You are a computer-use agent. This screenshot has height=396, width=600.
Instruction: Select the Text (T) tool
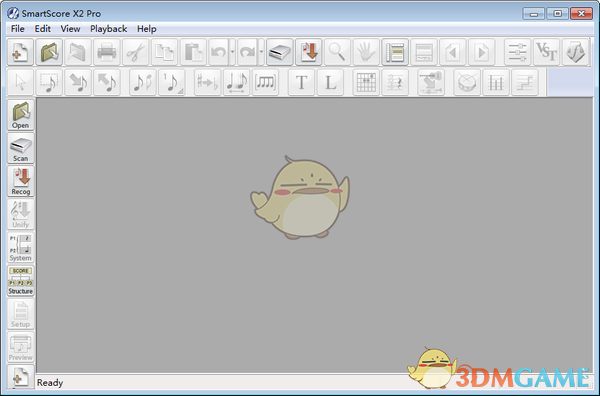tap(302, 82)
